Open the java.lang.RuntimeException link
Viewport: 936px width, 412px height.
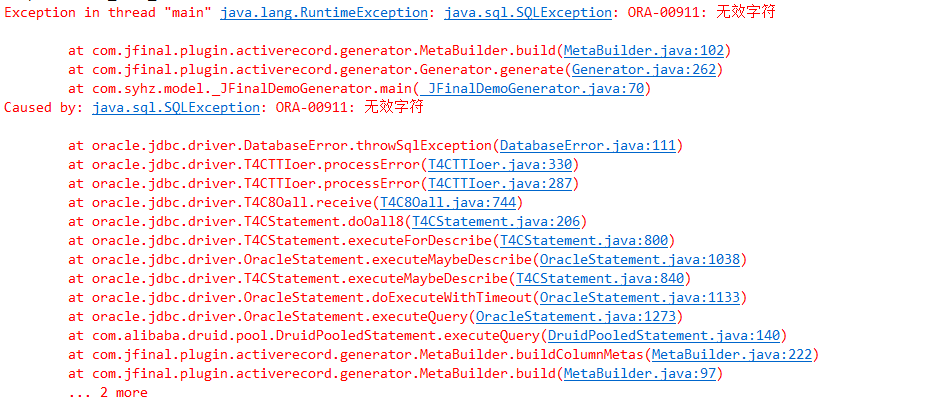pos(324,13)
